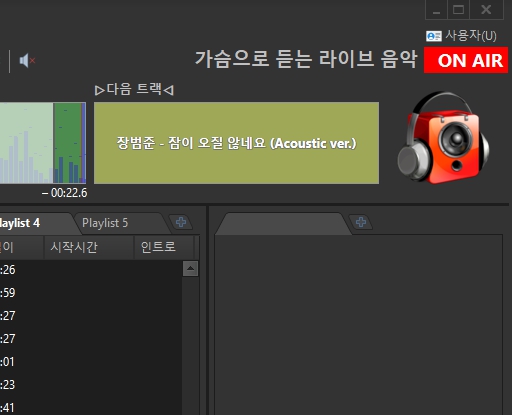Image resolution: width=512 pixels, height=415 pixels.
Task: Click the red speaker with headphones logo
Action: (x=443, y=137)
